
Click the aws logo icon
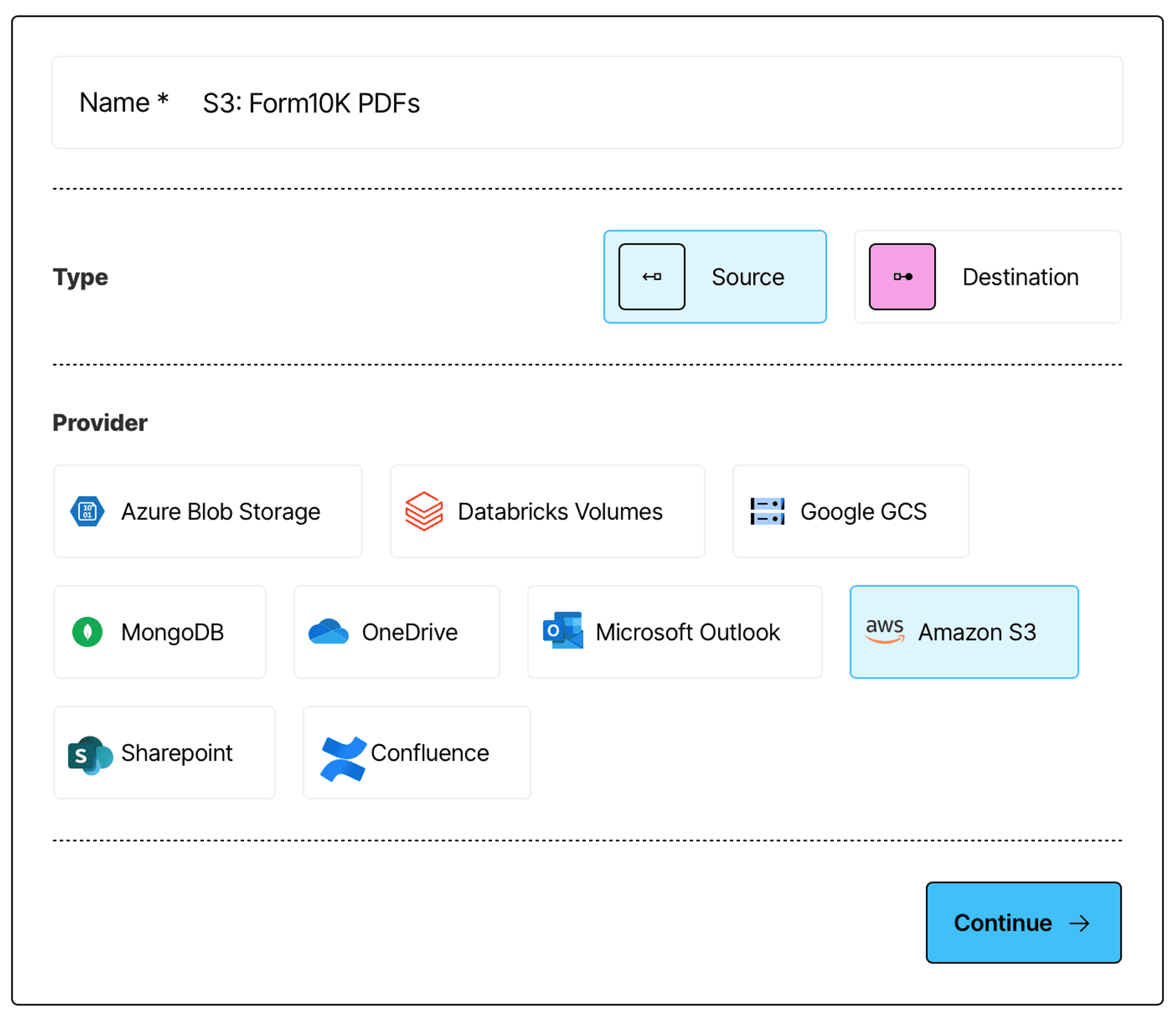[x=884, y=631]
